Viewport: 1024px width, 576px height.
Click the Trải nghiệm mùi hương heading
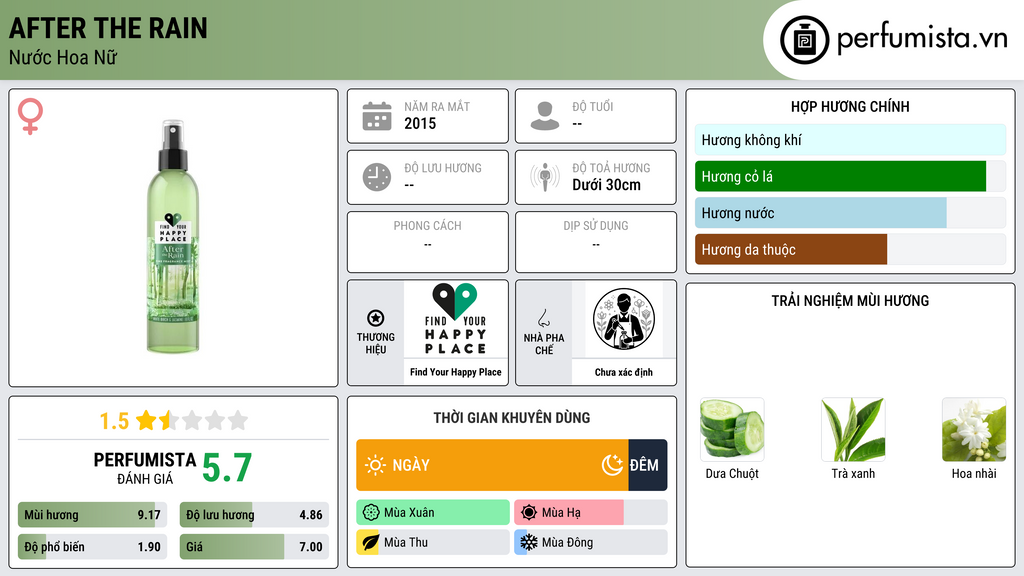pyautogui.click(x=850, y=301)
